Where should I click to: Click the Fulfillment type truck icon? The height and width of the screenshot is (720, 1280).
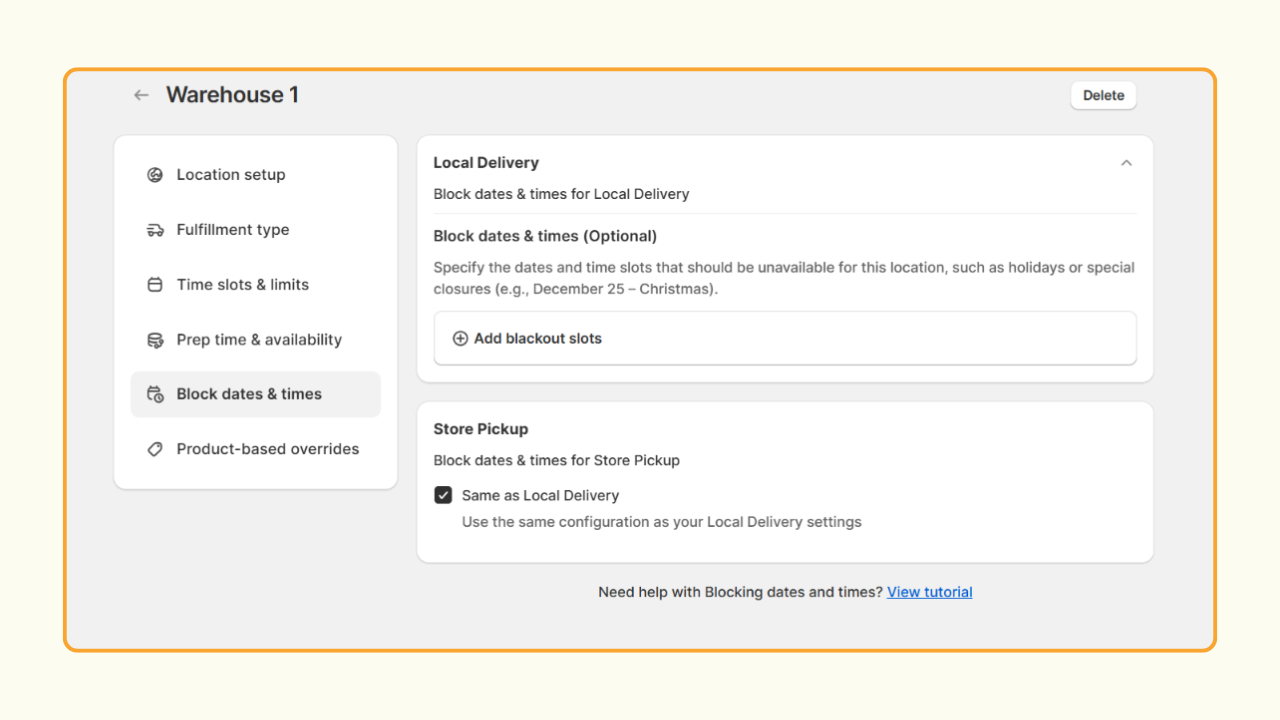pyautogui.click(x=155, y=230)
